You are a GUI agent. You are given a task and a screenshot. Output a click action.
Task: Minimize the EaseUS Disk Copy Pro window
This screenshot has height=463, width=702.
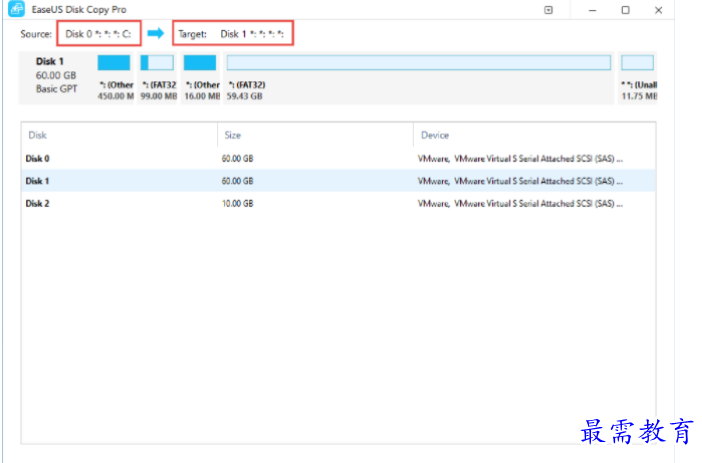coord(592,10)
